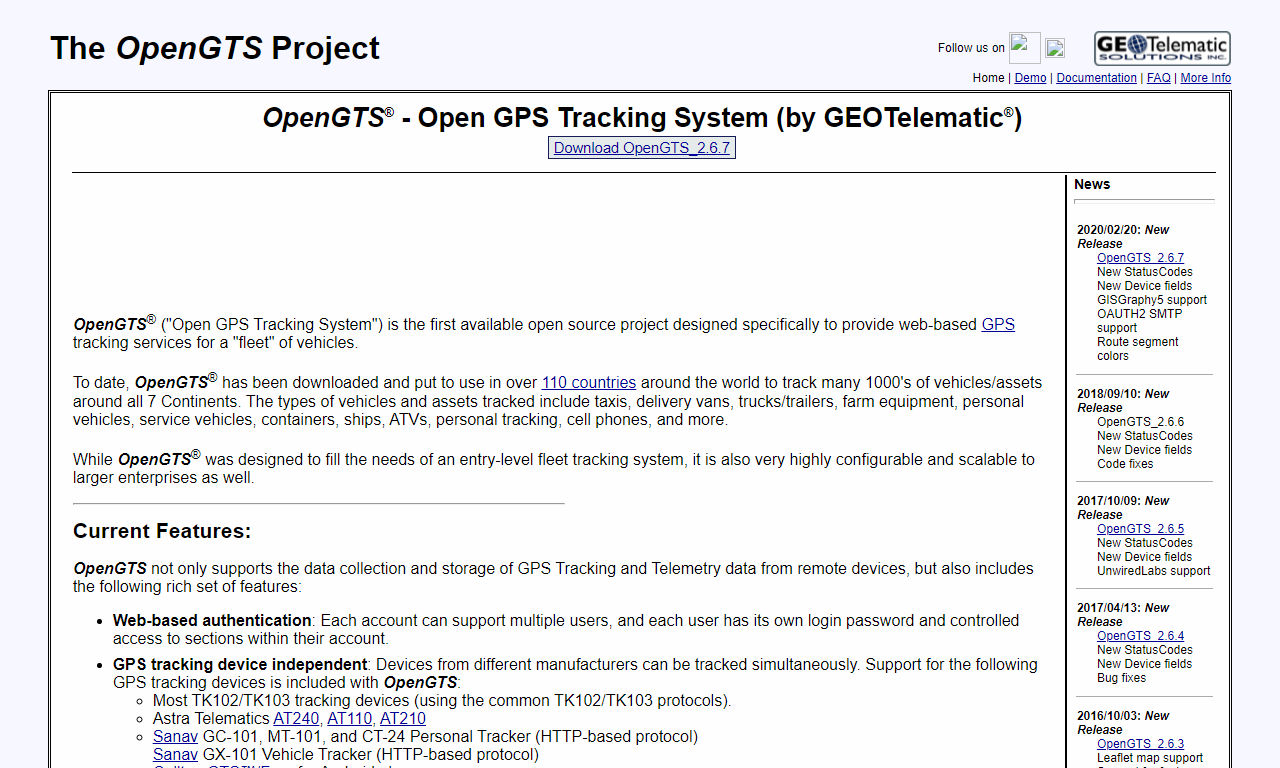Viewport: 1280px width, 768px height.
Task: Click 'Web-based authentication' feature label
Action: [x=212, y=621]
